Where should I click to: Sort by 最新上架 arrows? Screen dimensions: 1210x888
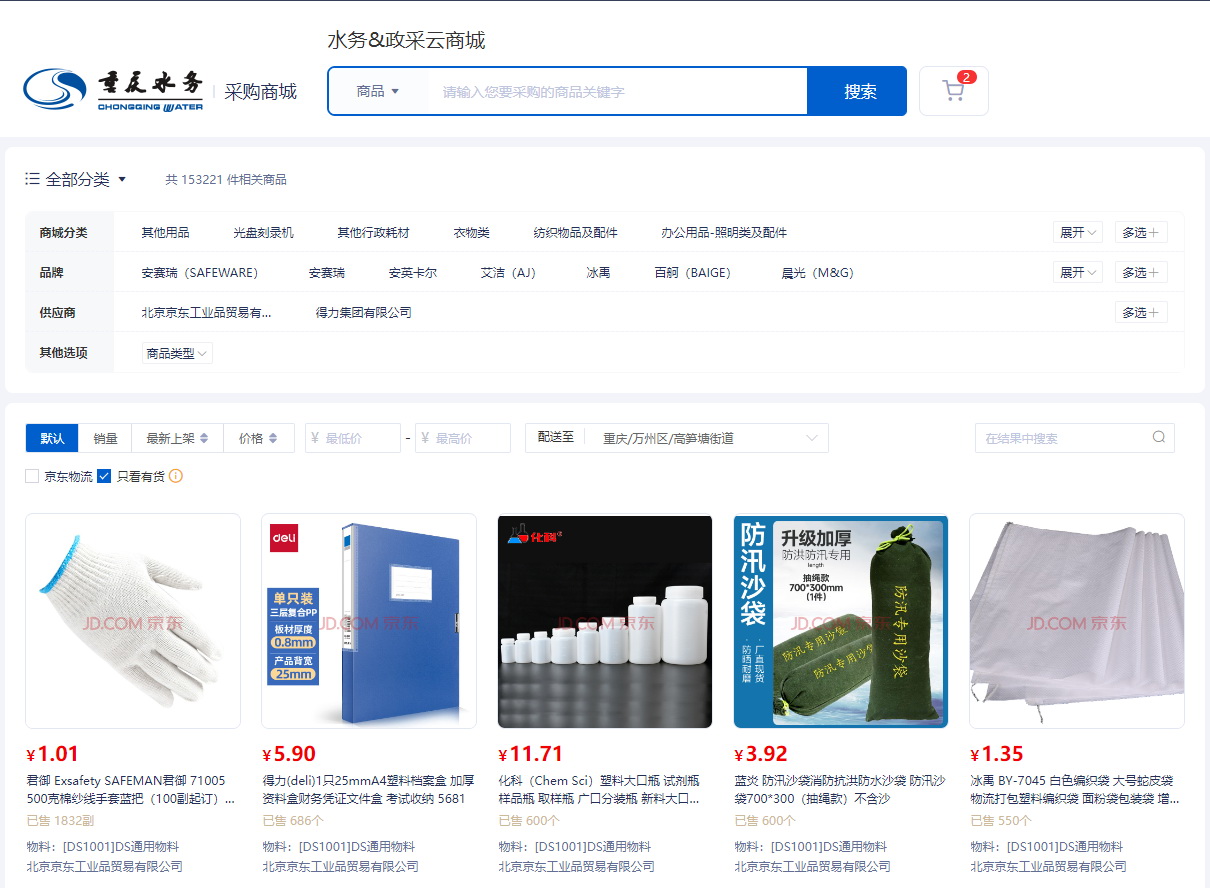[x=204, y=438]
